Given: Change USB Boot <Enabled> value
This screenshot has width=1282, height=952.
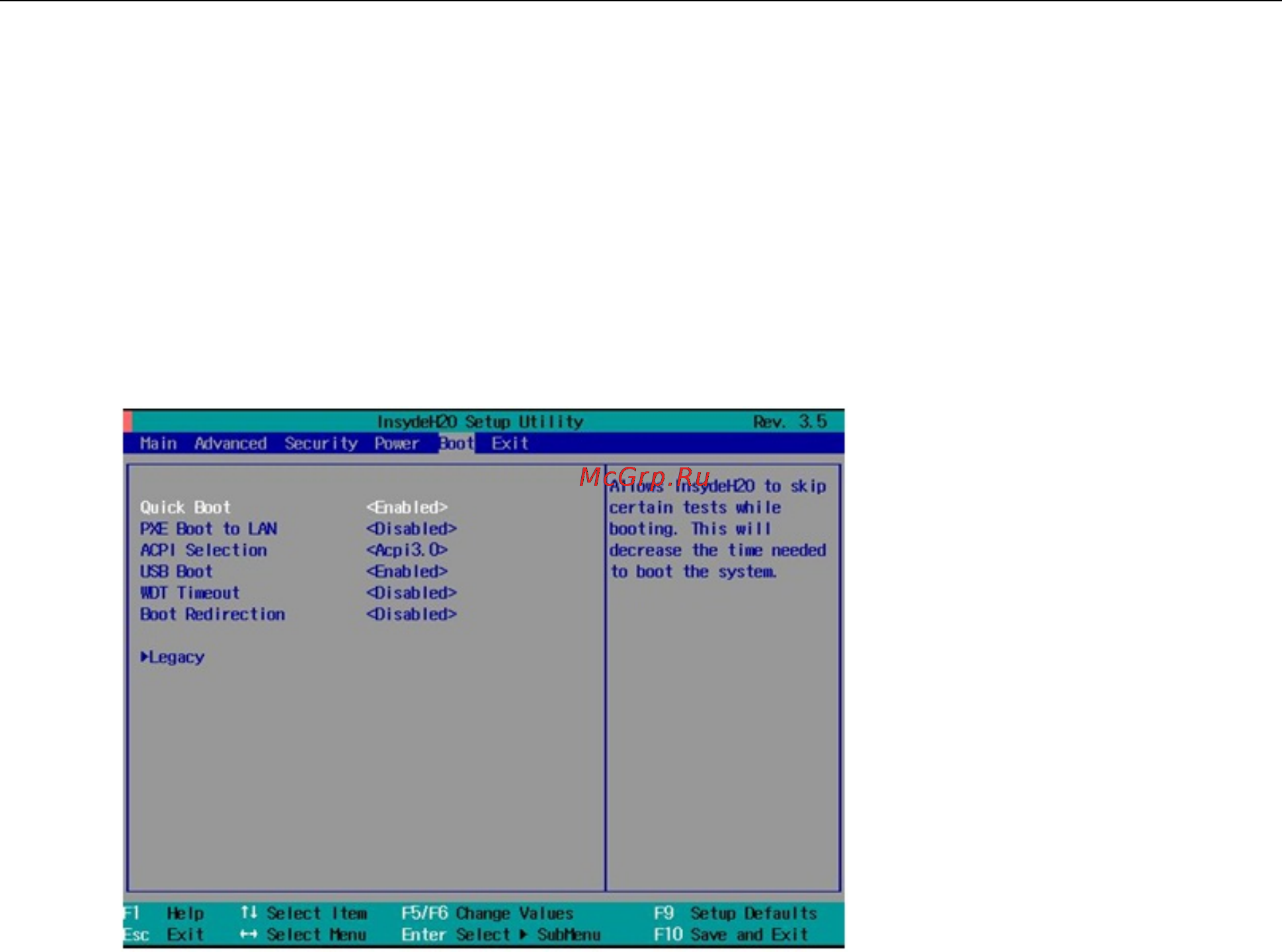Looking at the screenshot, I should 407,571.
